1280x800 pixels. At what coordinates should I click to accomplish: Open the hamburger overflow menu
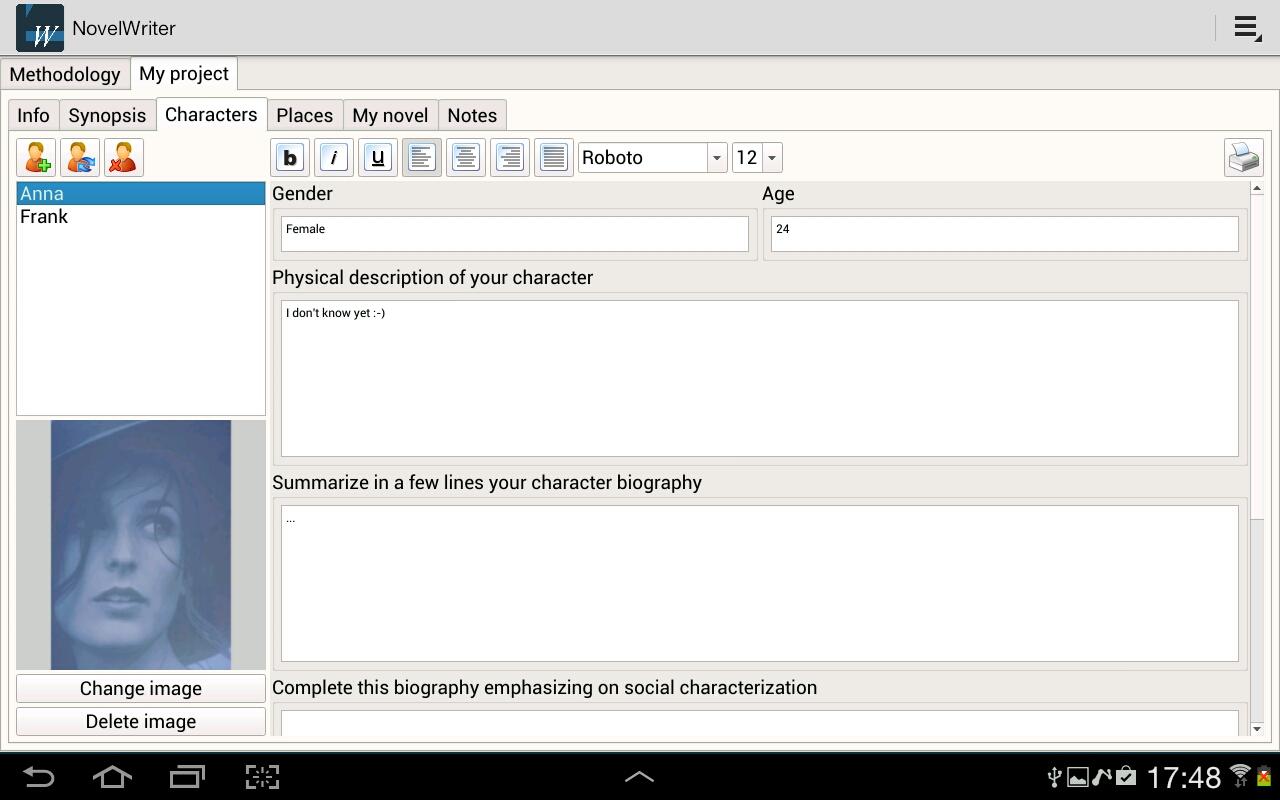[1247, 28]
